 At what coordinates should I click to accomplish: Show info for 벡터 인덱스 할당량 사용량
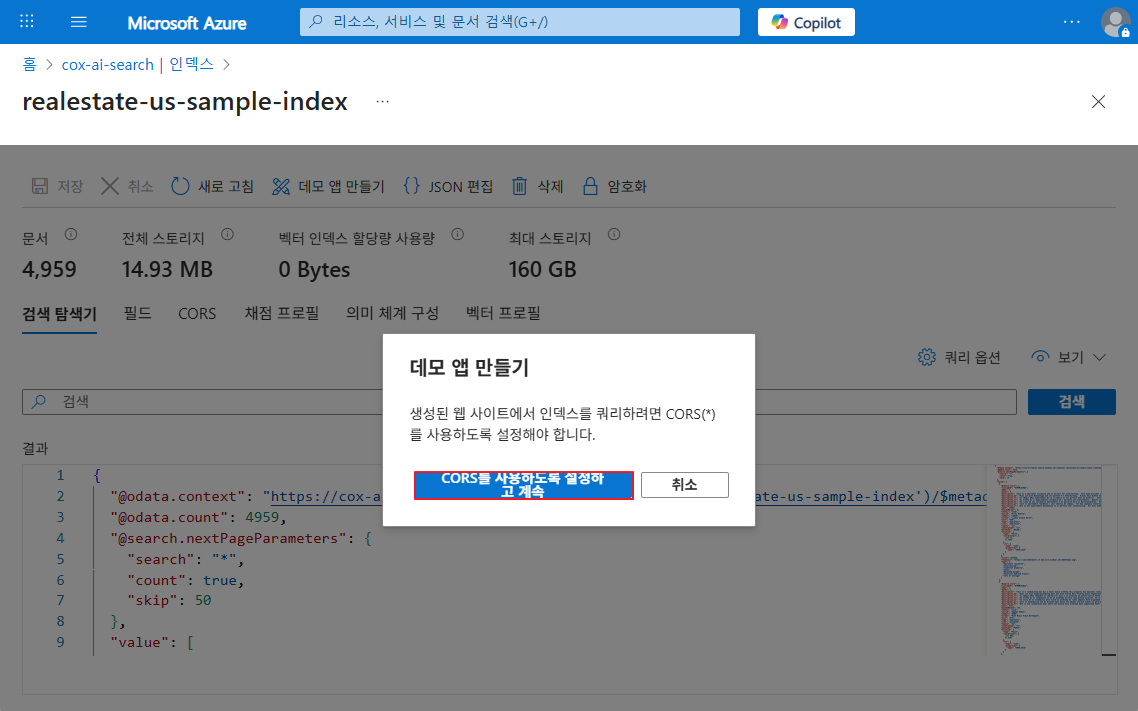[457, 234]
